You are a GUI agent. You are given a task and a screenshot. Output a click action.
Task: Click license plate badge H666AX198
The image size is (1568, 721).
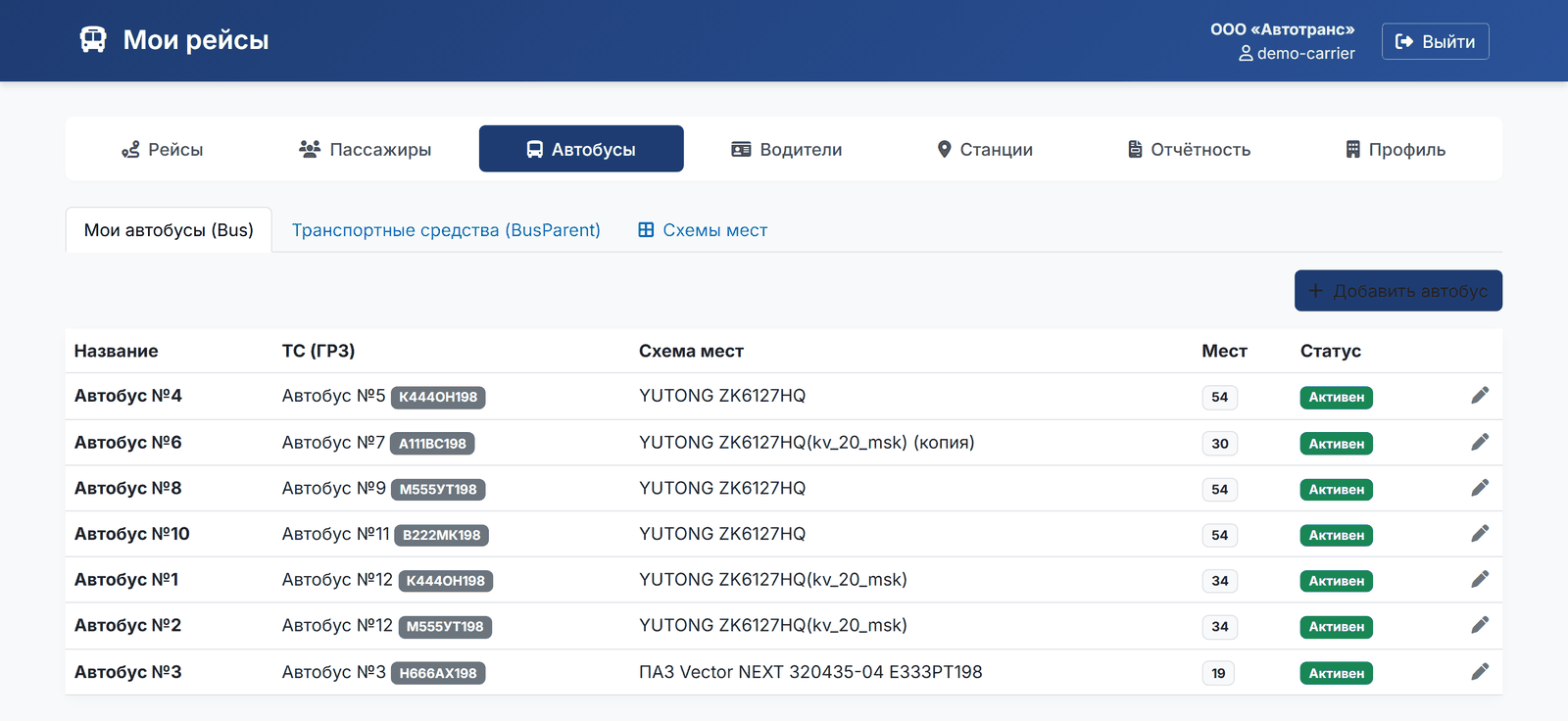(438, 673)
